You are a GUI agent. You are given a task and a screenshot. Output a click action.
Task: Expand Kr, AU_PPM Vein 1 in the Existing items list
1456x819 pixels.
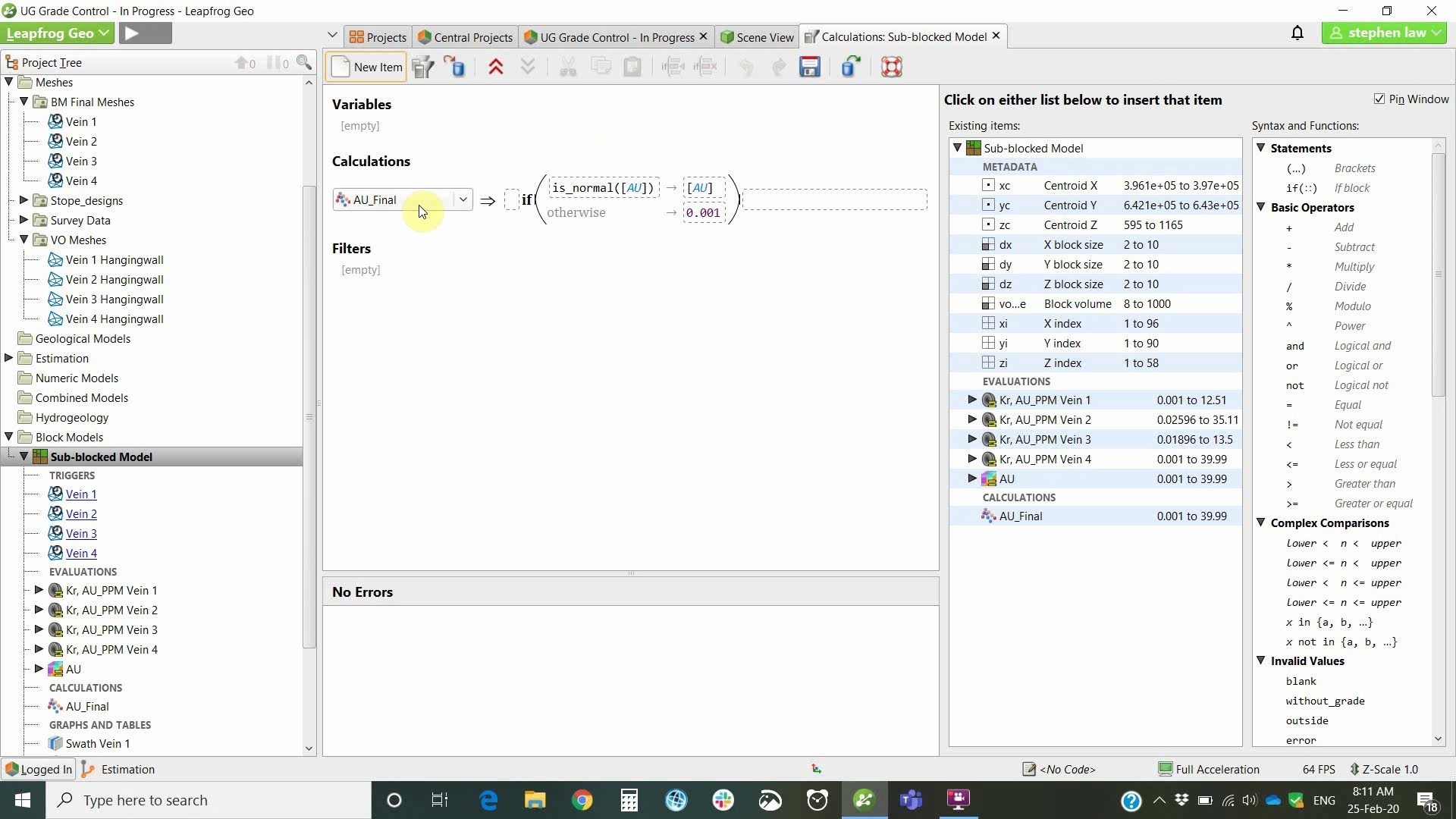971,400
